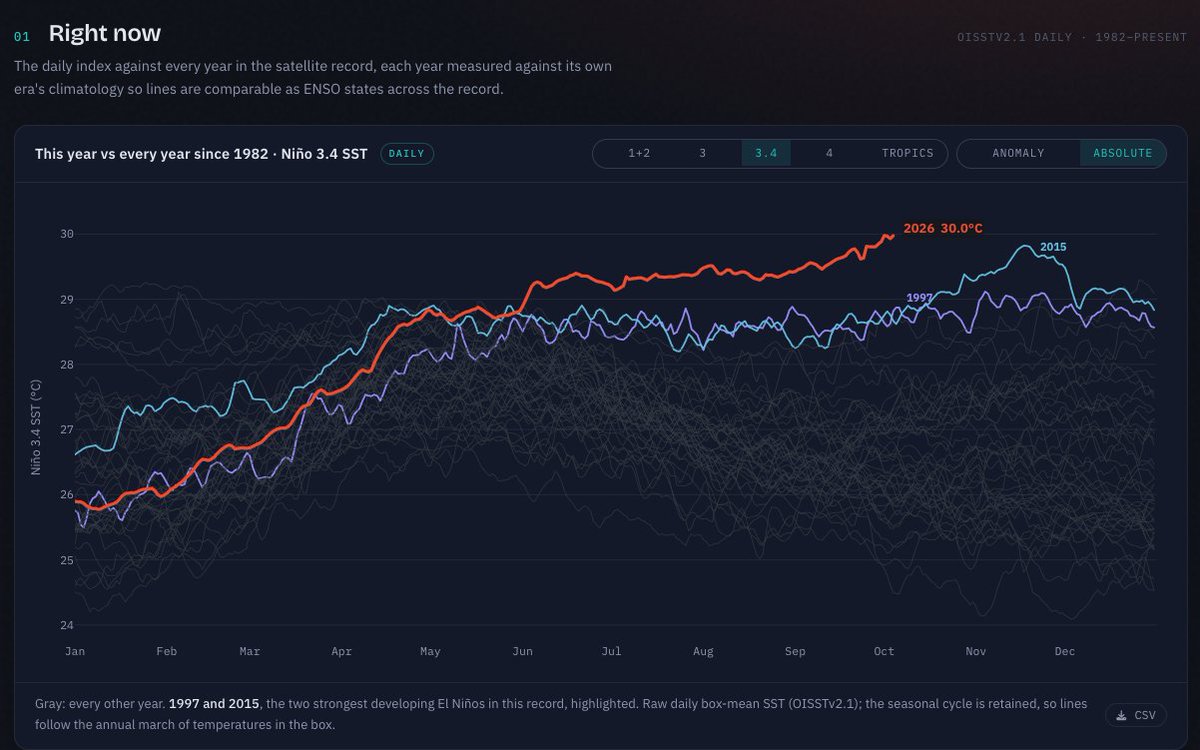Image resolution: width=1200 pixels, height=750 pixels.
Task: Toggle the chart to ABSOLUTE mode
Action: click(1122, 153)
